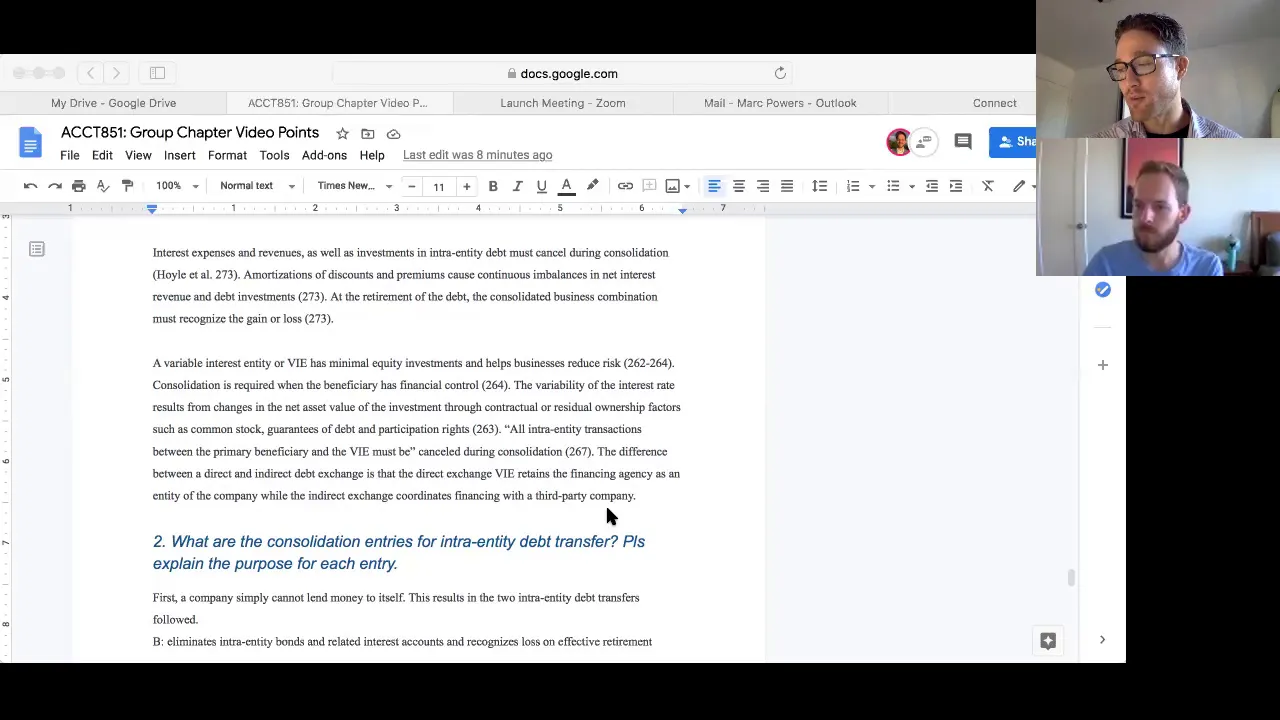Open the document chat
This screenshot has height=720, width=1280.
pyautogui.click(x=924, y=142)
